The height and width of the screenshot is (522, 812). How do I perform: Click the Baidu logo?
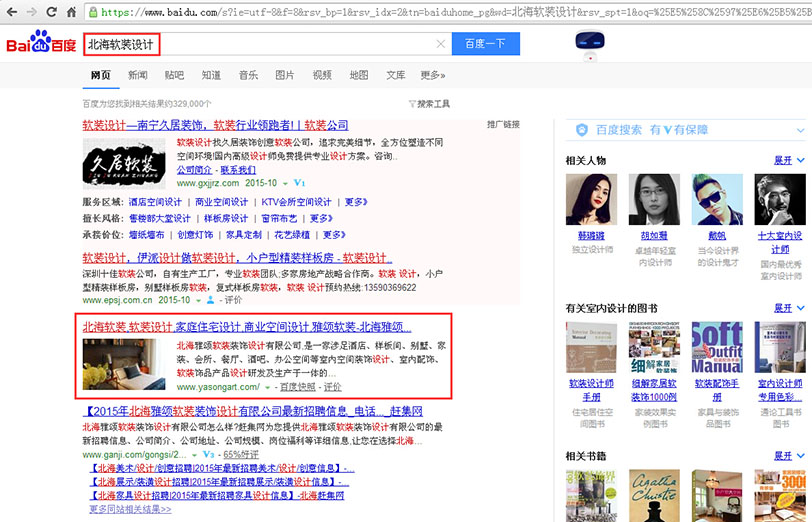point(41,42)
